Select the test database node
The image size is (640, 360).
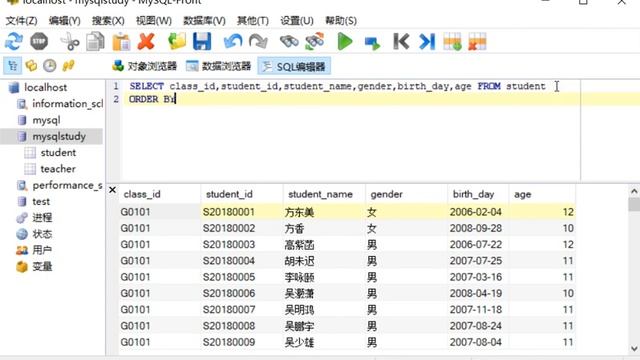click(41, 202)
